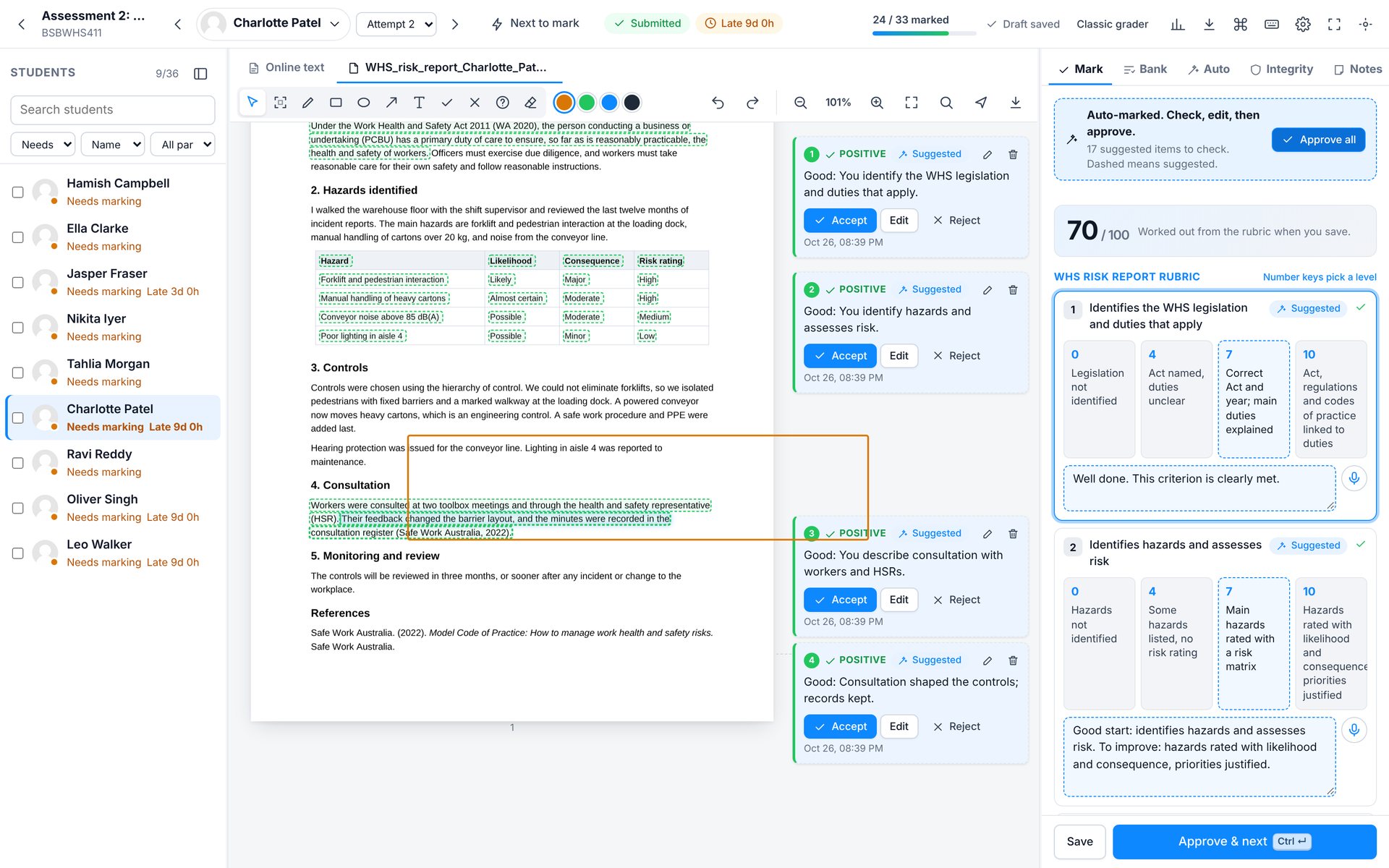Choose the rectangle annotation tool

click(x=336, y=103)
